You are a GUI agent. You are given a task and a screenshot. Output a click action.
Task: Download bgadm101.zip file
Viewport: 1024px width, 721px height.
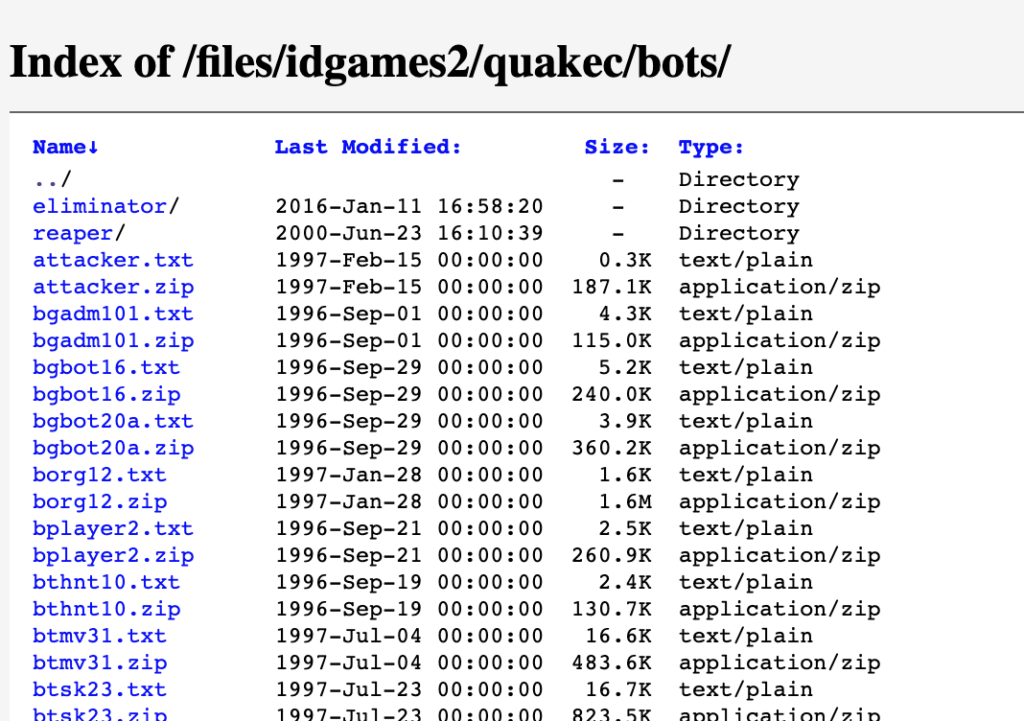[x=113, y=341]
